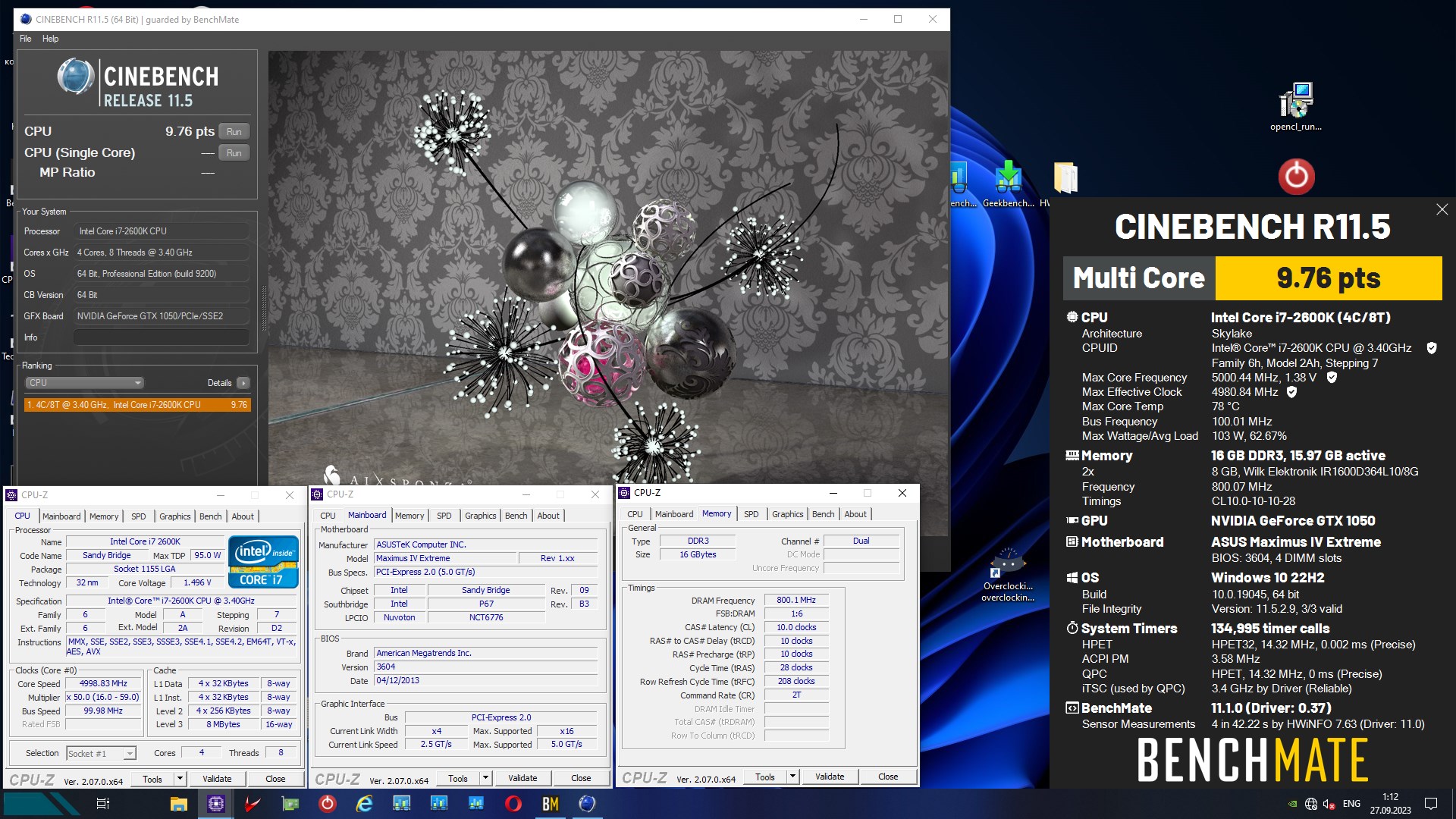Run the Cinebench CPU multi-core test
The height and width of the screenshot is (819, 1456).
(234, 131)
